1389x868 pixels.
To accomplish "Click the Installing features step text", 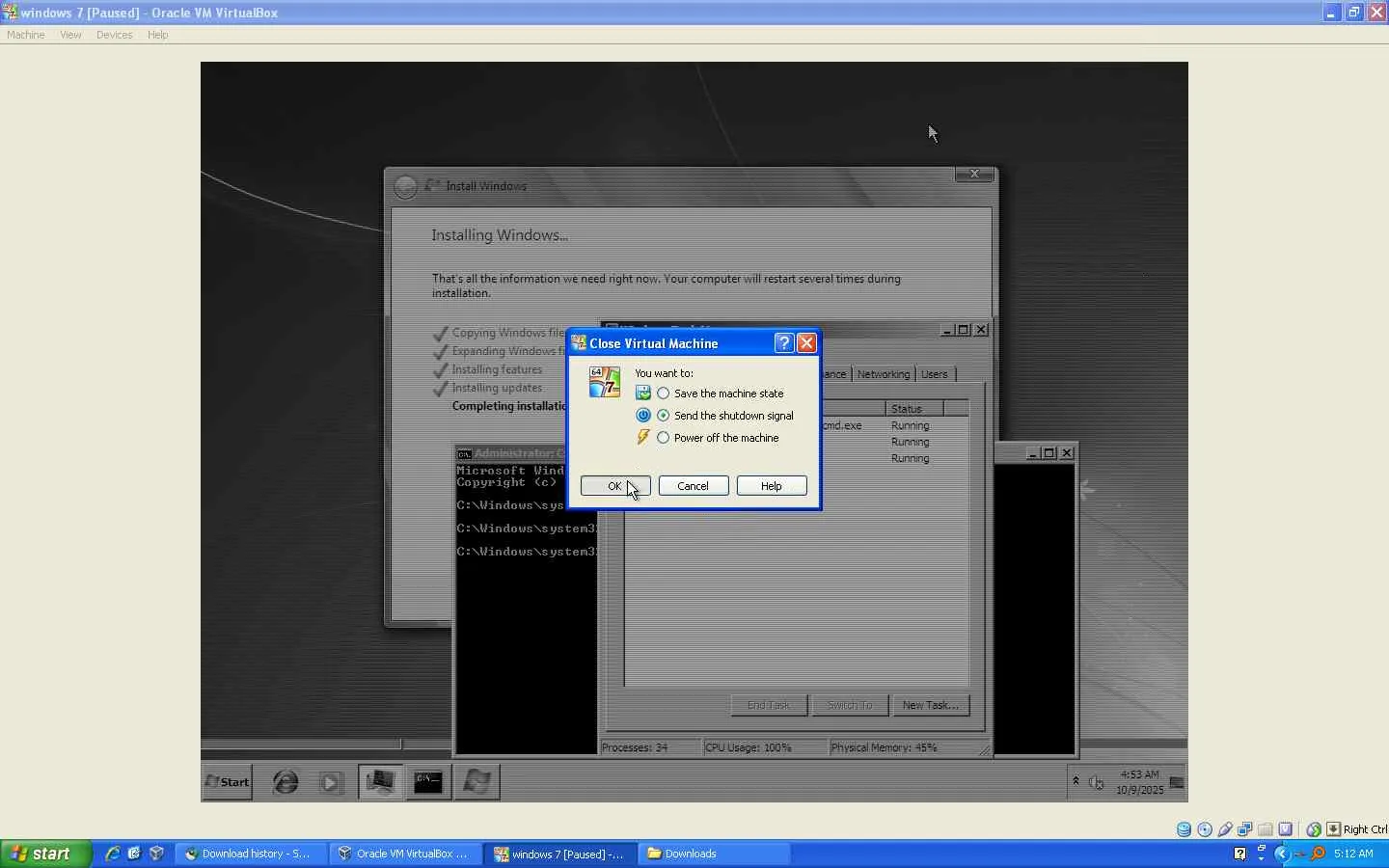I will tap(497, 369).
